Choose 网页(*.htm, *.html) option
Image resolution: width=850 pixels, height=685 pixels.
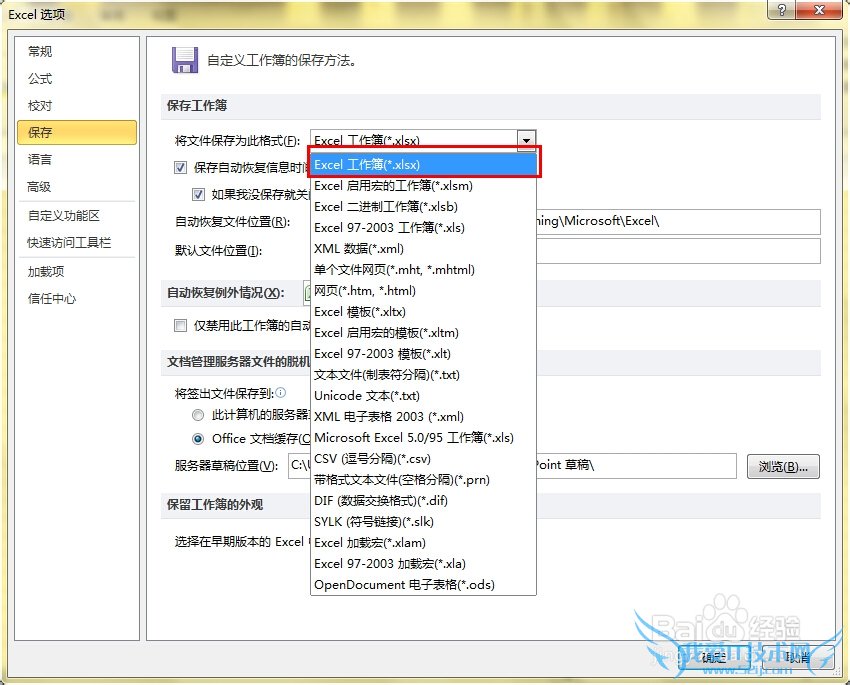point(423,290)
